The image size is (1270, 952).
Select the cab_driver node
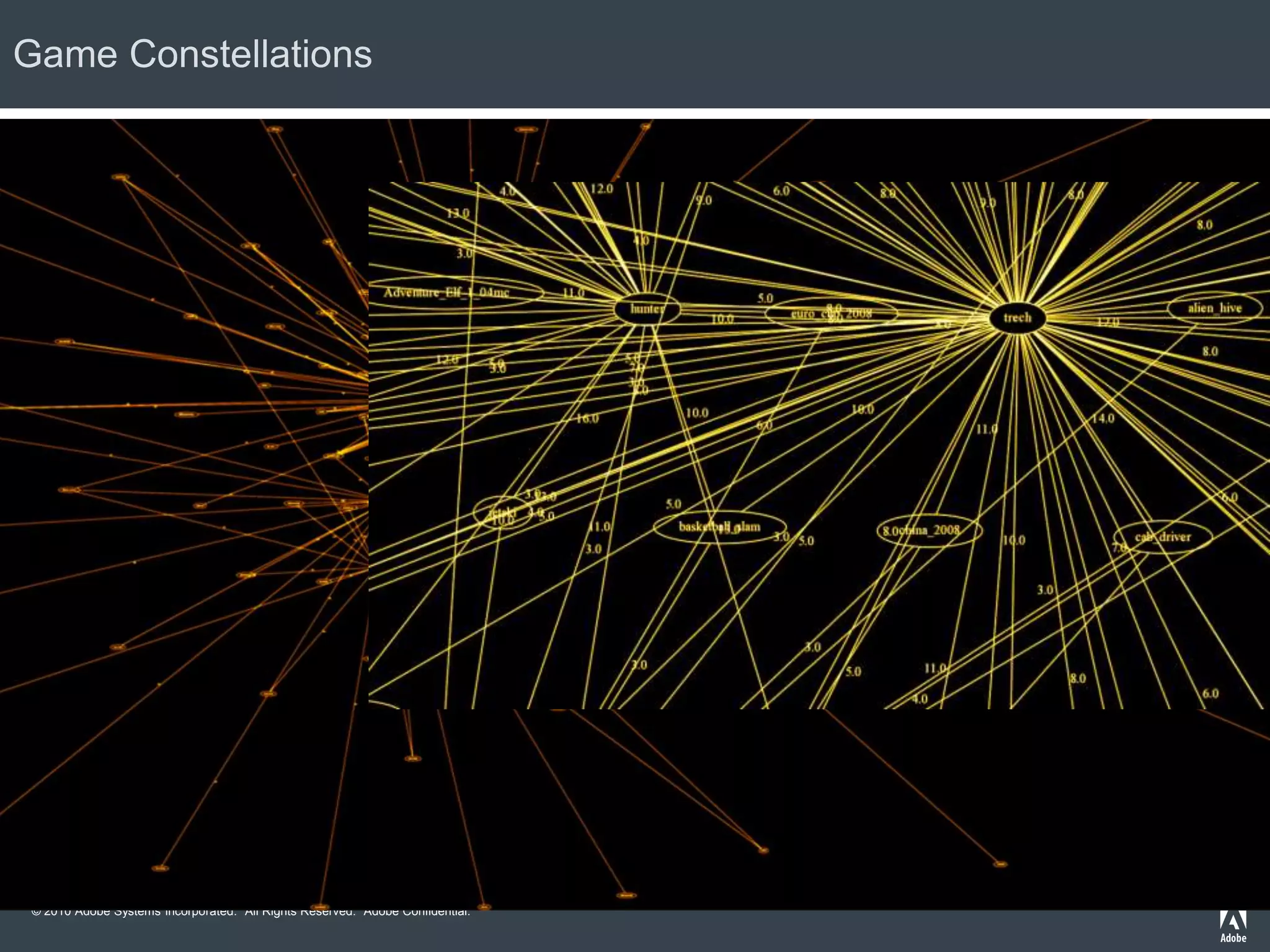click(x=1163, y=537)
